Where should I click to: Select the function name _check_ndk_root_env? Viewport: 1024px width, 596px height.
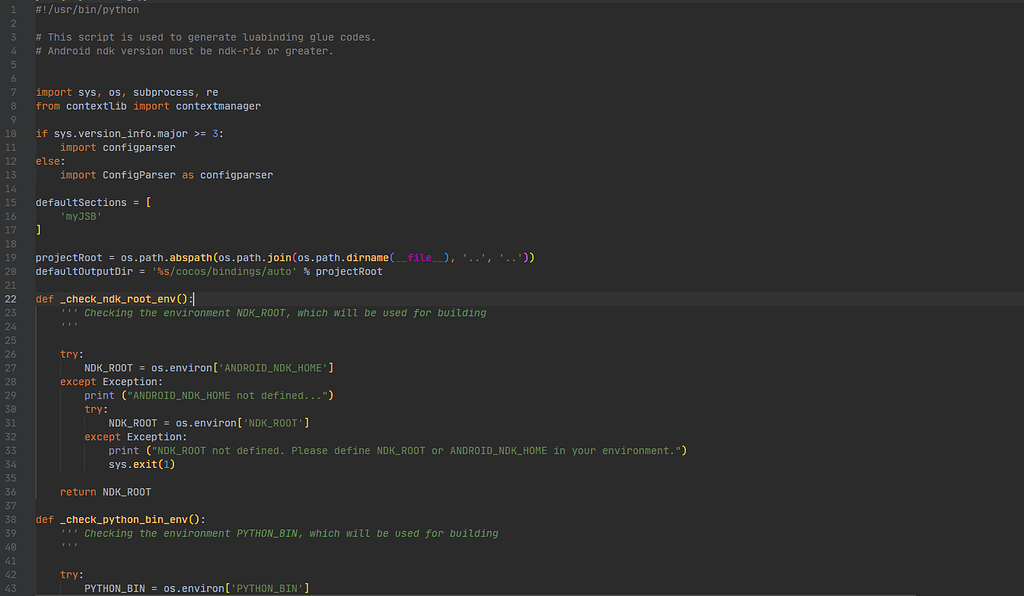[118, 298]
